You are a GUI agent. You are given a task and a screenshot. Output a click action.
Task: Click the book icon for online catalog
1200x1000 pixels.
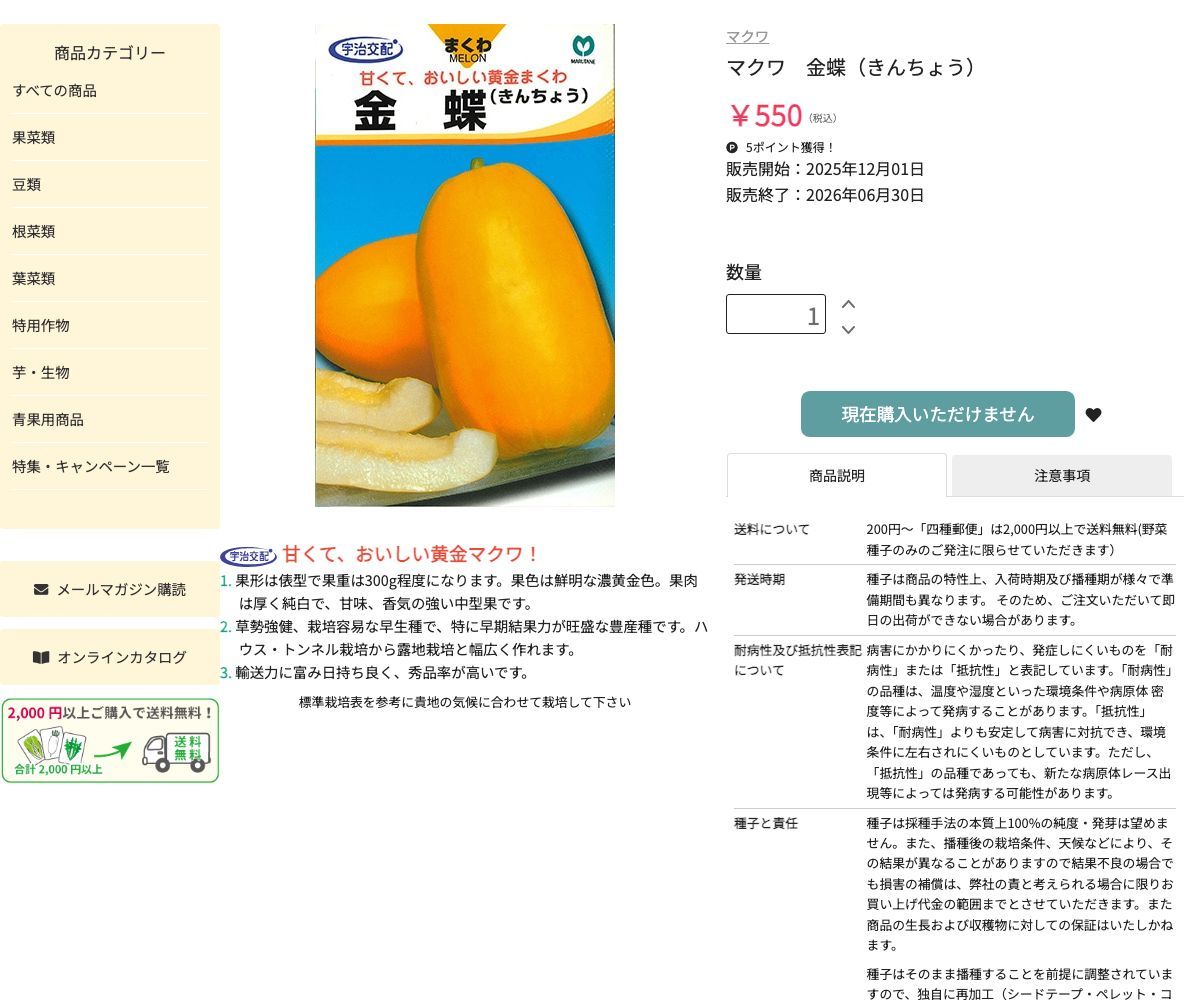click(x=41, y=657)
